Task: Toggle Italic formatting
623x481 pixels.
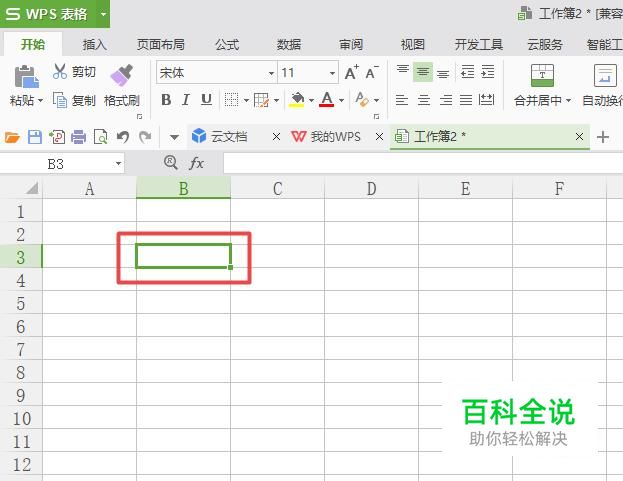Action: pyautogui.click(x=186, y=100)
